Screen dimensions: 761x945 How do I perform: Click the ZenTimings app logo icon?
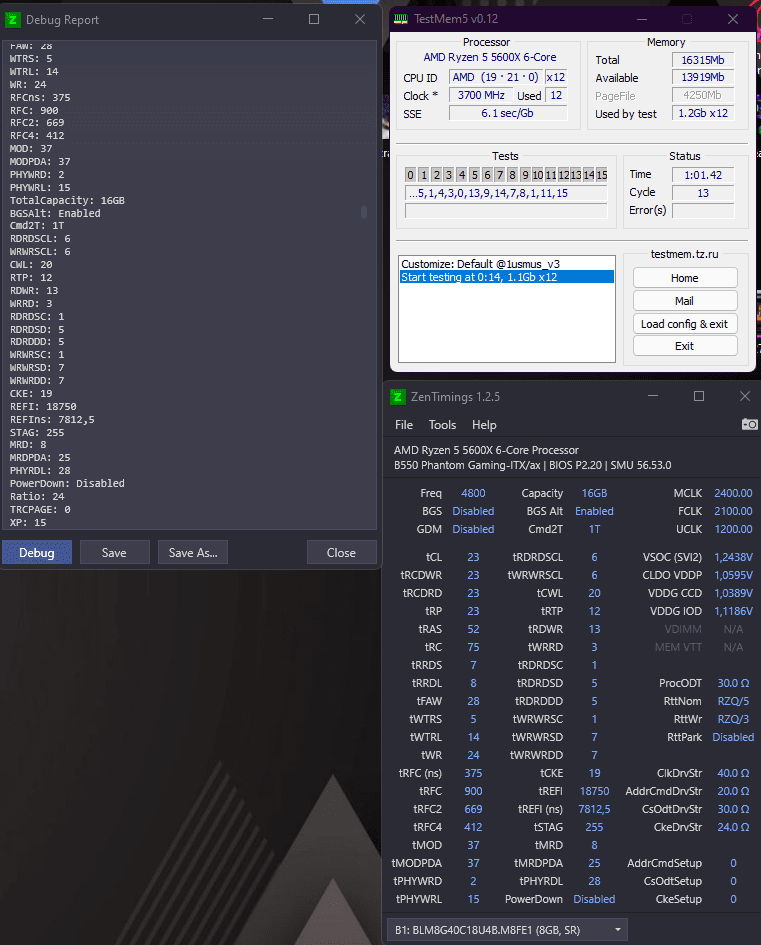pyautogui.click(x=398, y=397)
